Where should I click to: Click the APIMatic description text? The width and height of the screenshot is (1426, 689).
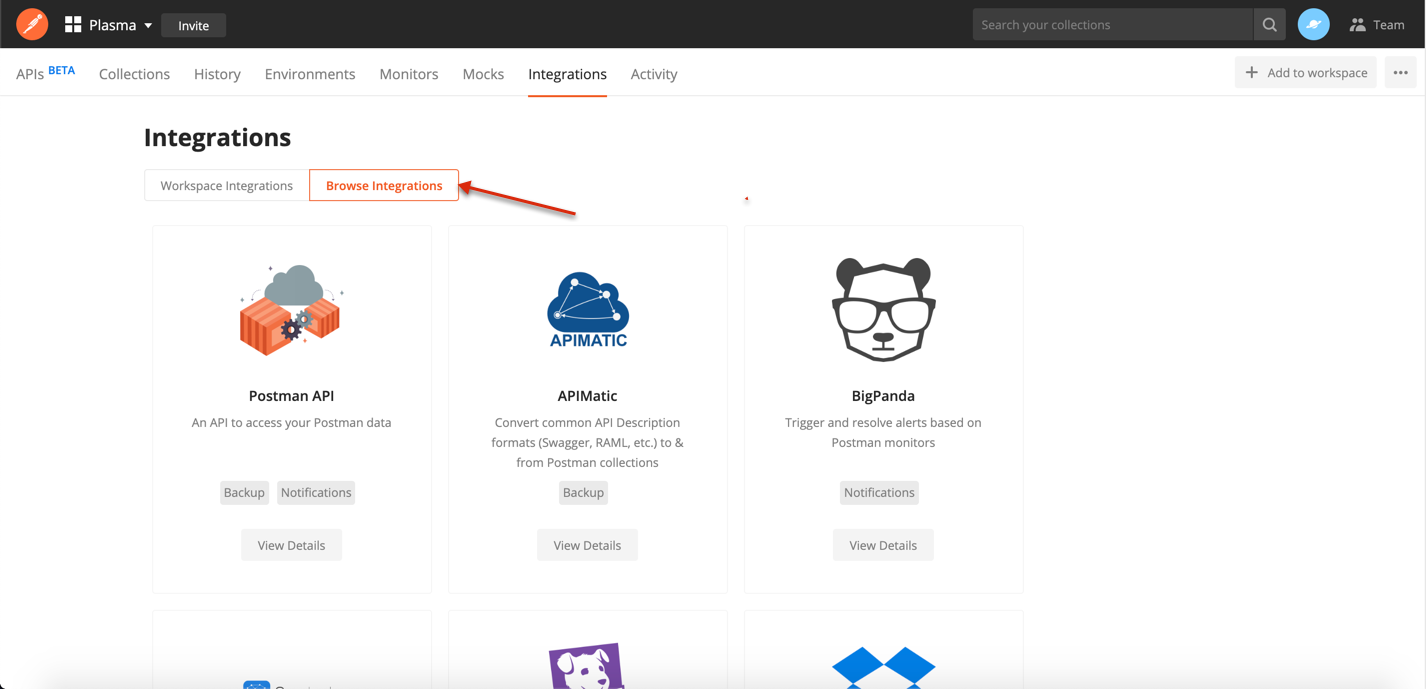point(587,442)
